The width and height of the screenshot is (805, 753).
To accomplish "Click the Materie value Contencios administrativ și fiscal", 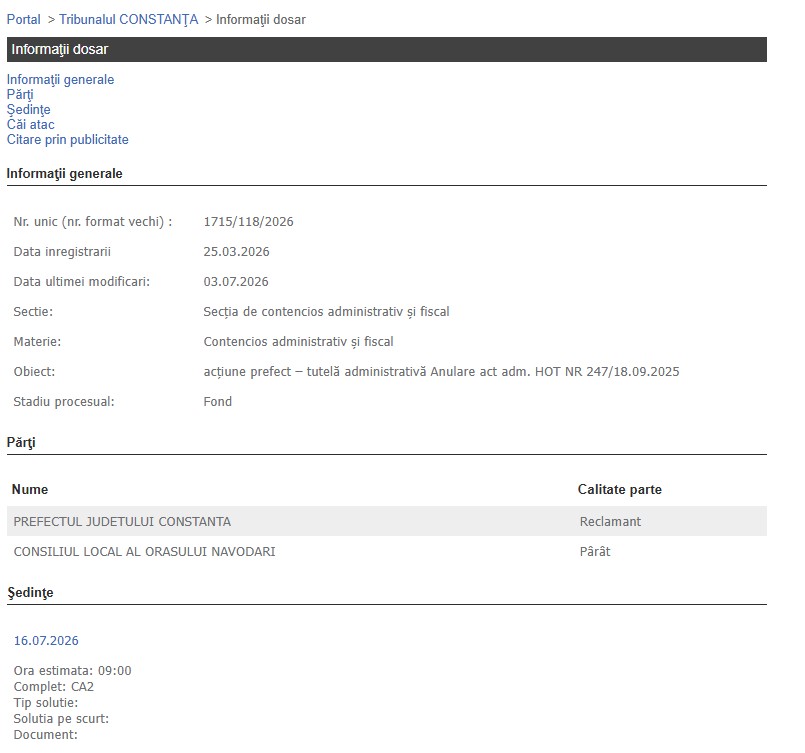I will [298, 342].
